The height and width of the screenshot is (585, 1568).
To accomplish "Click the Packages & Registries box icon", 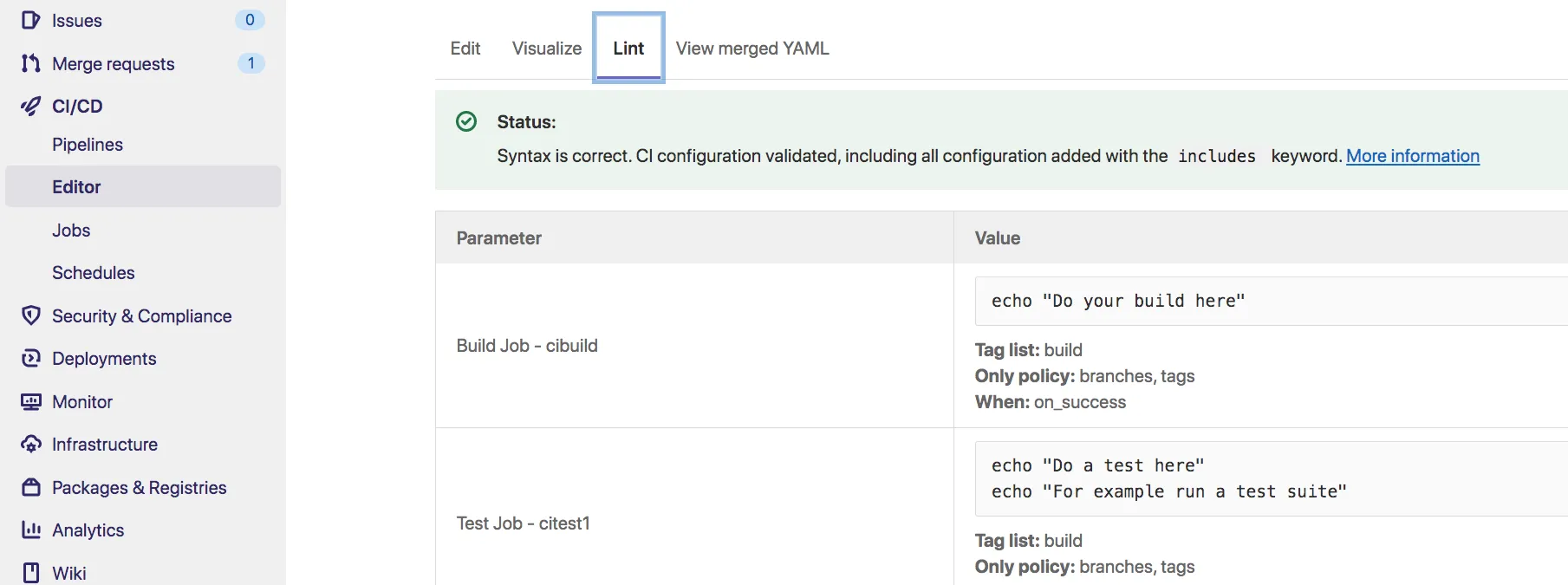I will (x=31, y=487).
